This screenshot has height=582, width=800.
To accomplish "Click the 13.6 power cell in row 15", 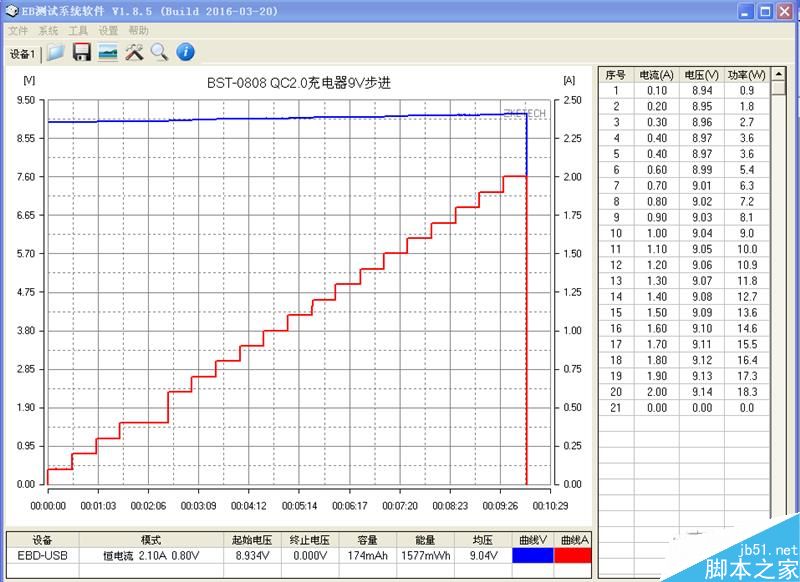I will (x=747, y=312).
